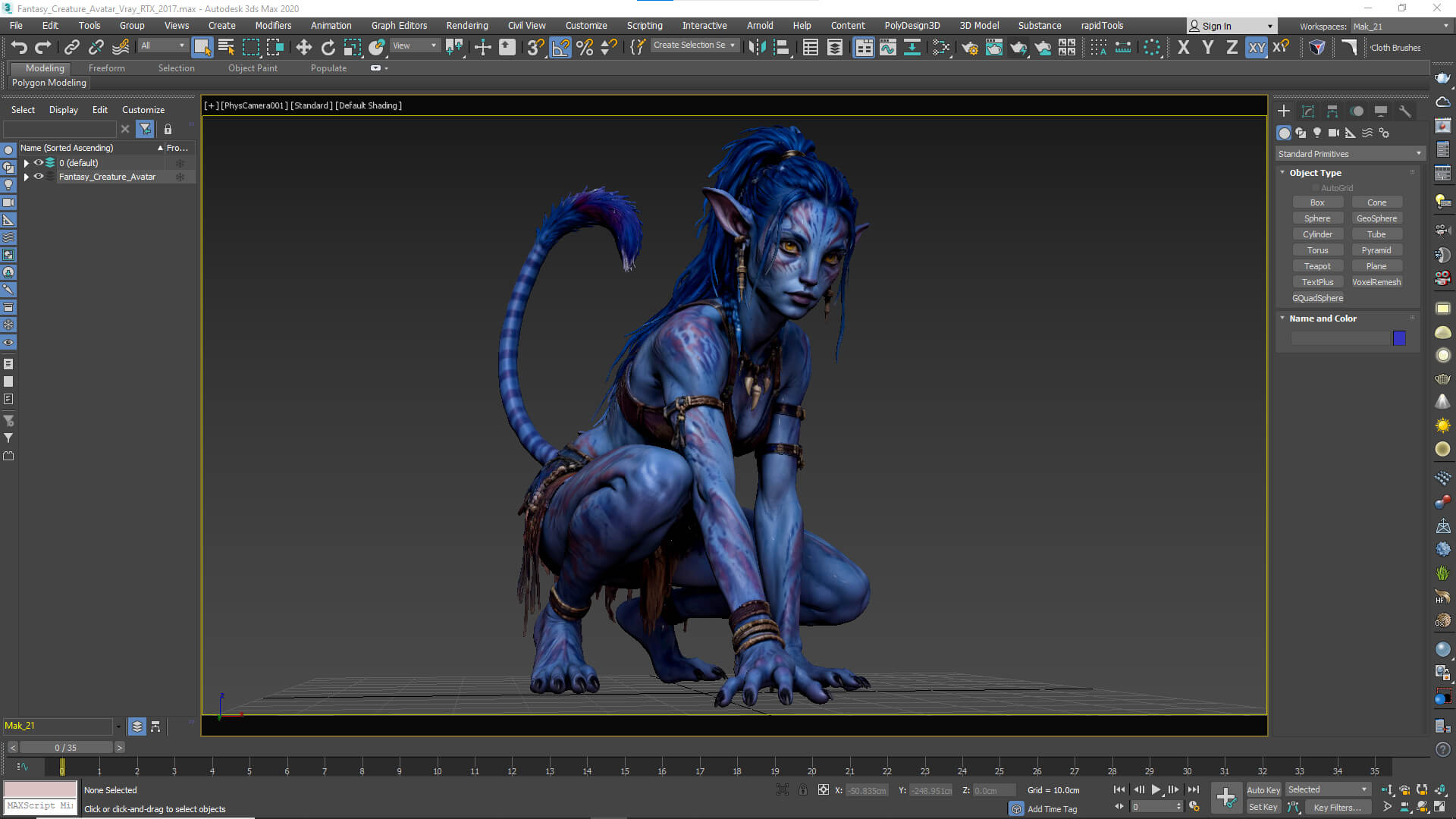Click the GeoSphere primitive button

click(x=1376, y=218)
